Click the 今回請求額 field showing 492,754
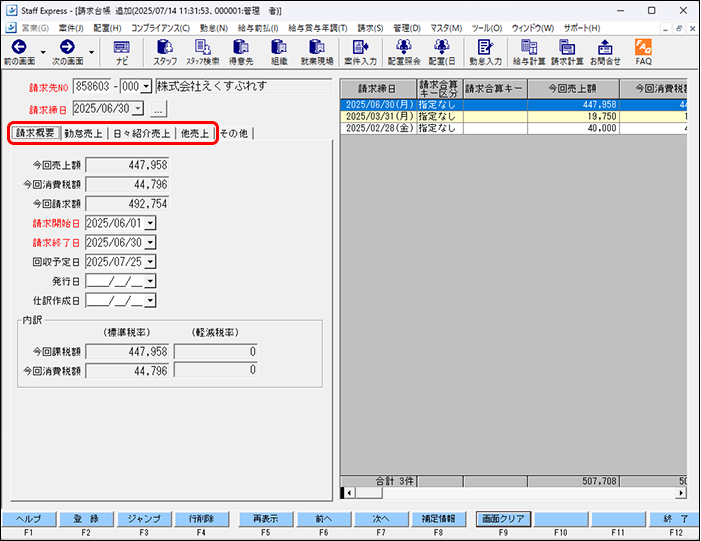This screenshot has width=701, height=541. point(127,204)
